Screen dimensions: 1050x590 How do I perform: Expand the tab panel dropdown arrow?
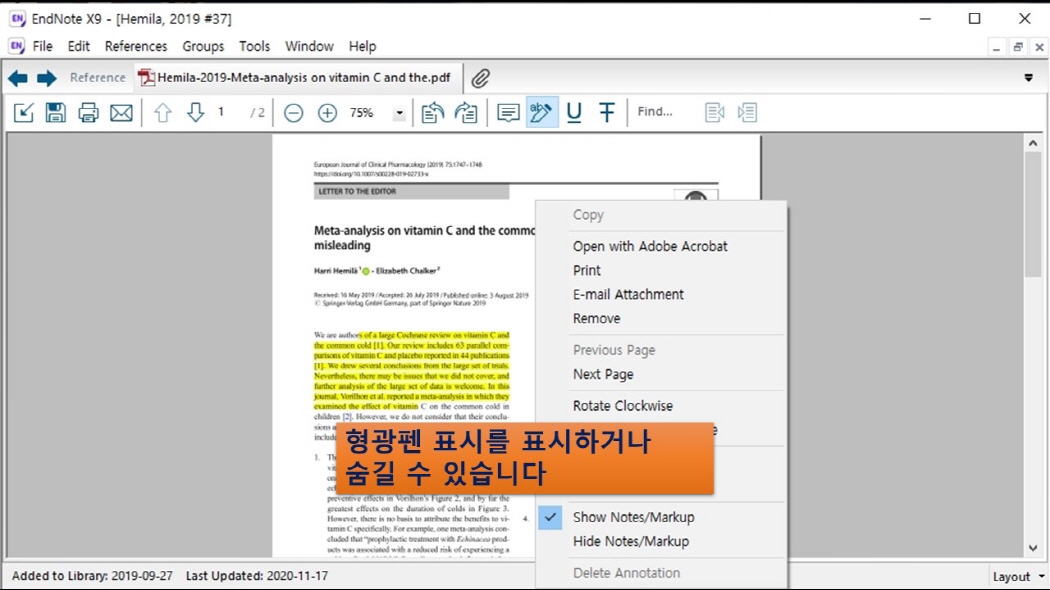1029,78
